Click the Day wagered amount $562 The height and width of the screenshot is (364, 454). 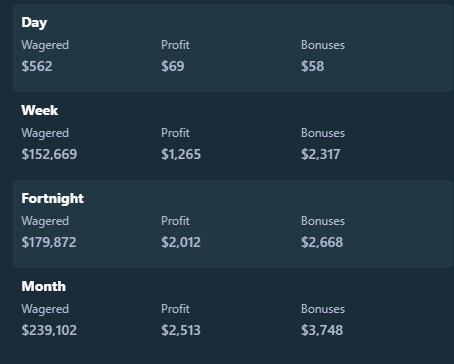click(37, 66)
